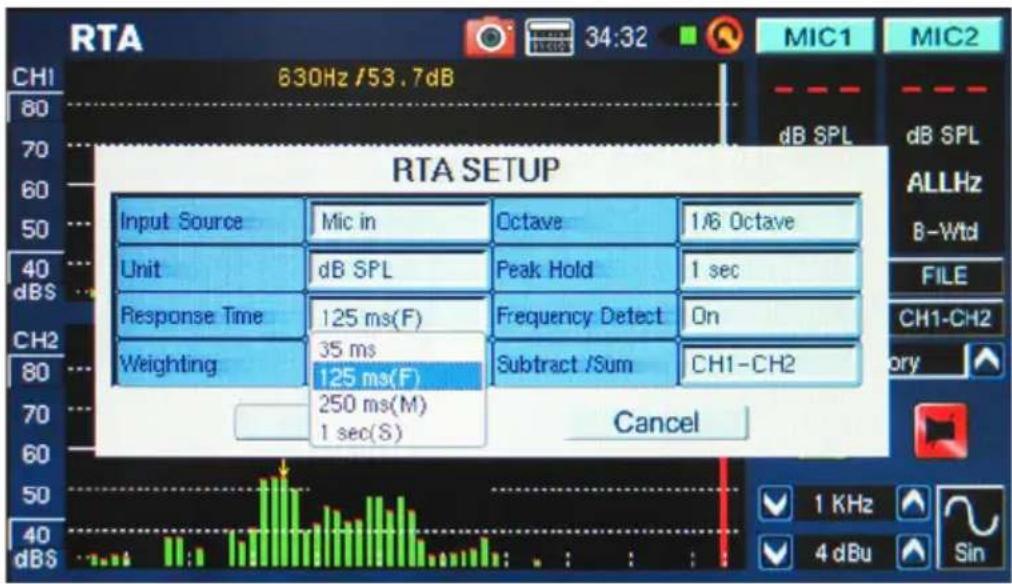Tap the Sin waveform generator icon

coord(969,529)
